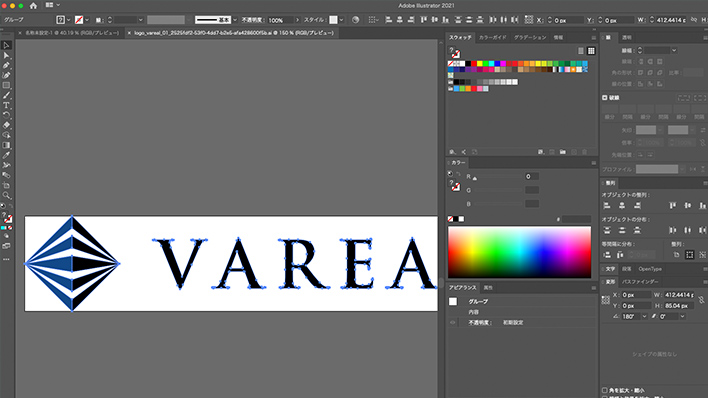The image size is (708, 398).
Task: Open rotate angle dropdown in Transform panel
Action: (644, 317)
